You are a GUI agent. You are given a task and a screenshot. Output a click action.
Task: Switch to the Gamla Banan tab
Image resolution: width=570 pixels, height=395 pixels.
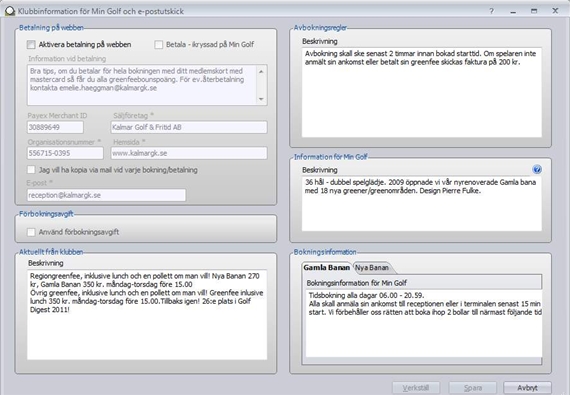tap(326, 268)
